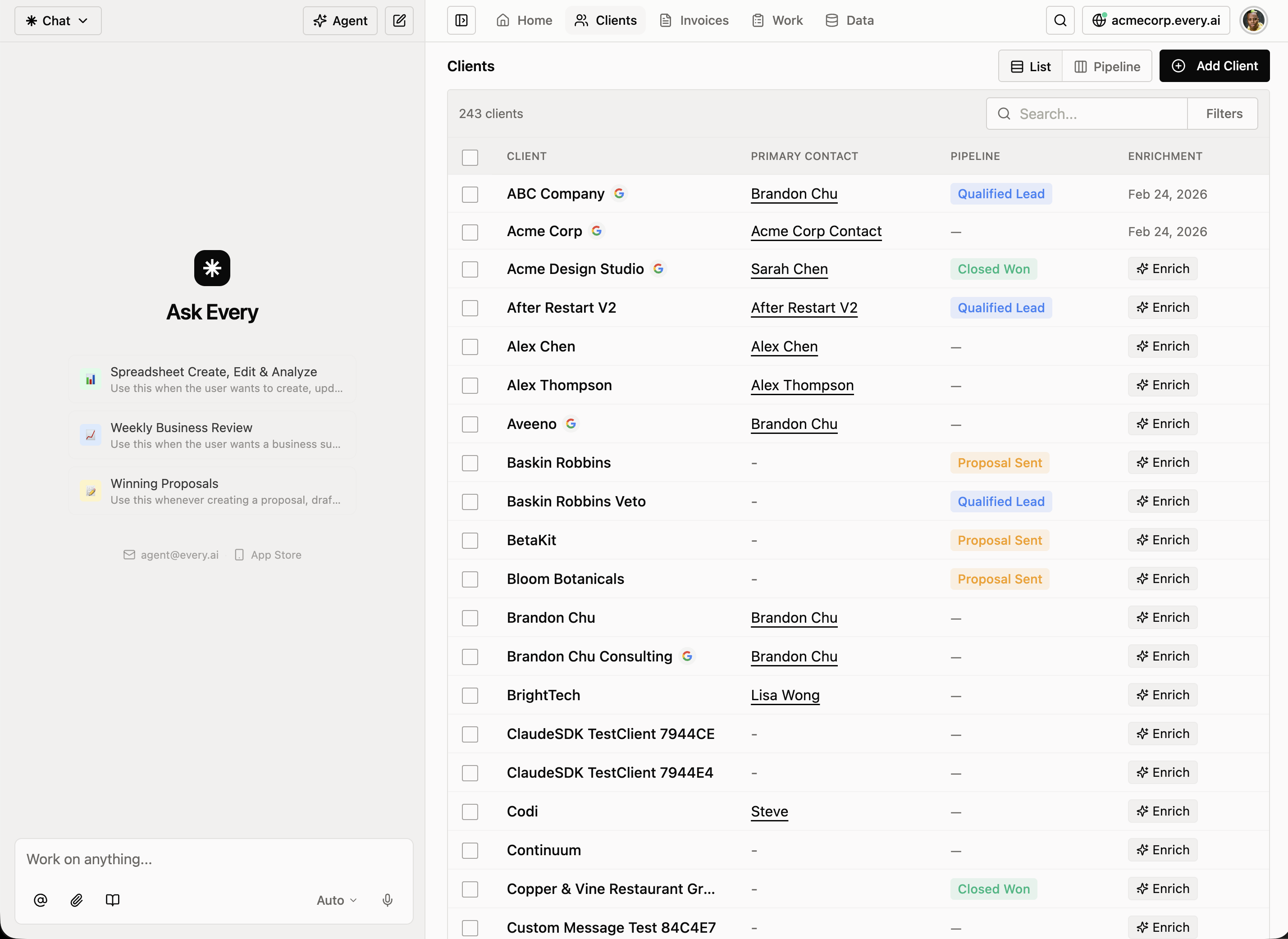Open the Lisa Wong contact link
Image resolution: width=1288 pixels, height=939 pixels.
[x=785, y=695]
